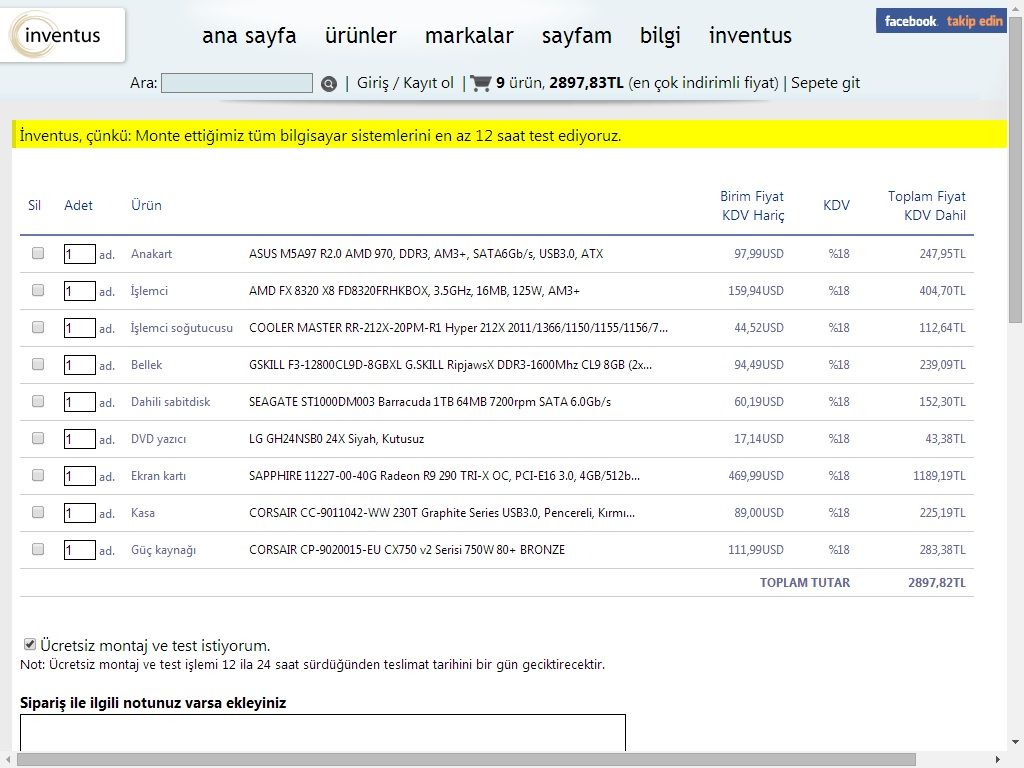The image size is (1024, 768).
Task: Click the Ürün column header
Action: 146,205
